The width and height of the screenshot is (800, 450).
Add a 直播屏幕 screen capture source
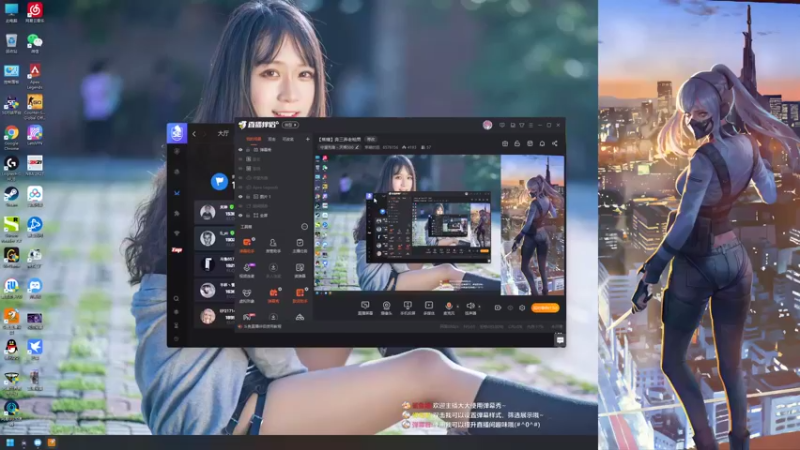365,308
